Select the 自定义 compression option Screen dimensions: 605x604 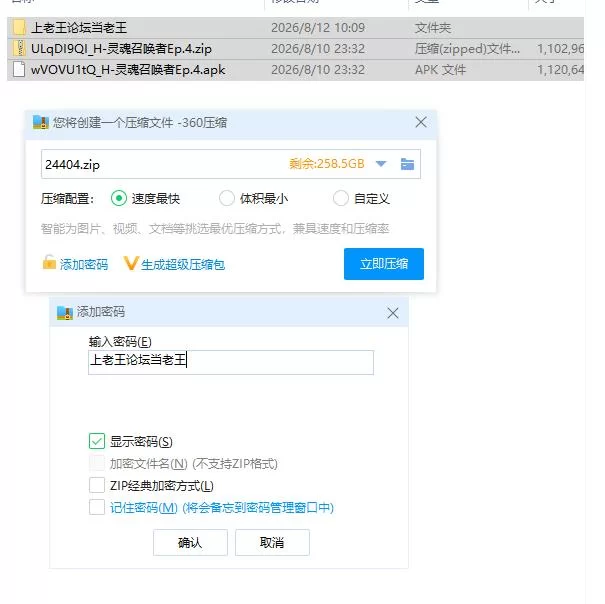[x=341, y=198]
